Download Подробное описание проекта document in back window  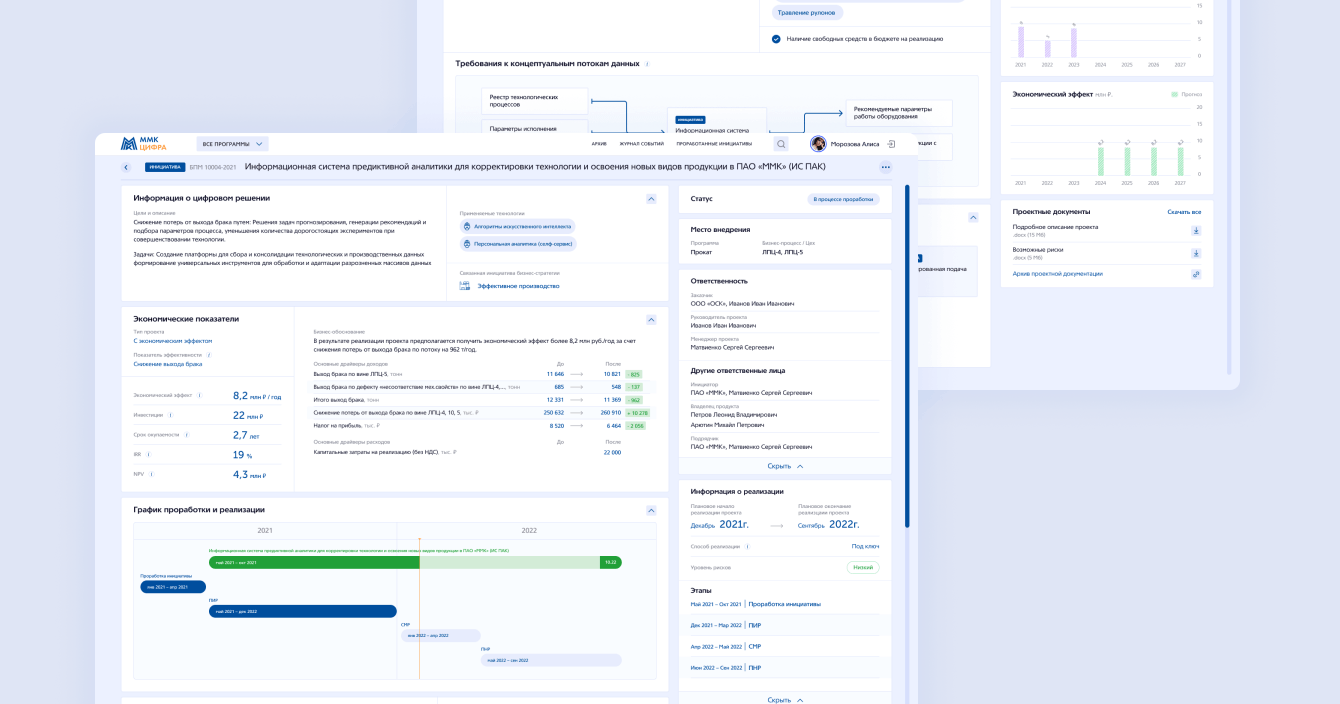pyautogui.click(x=1196, y=231)
